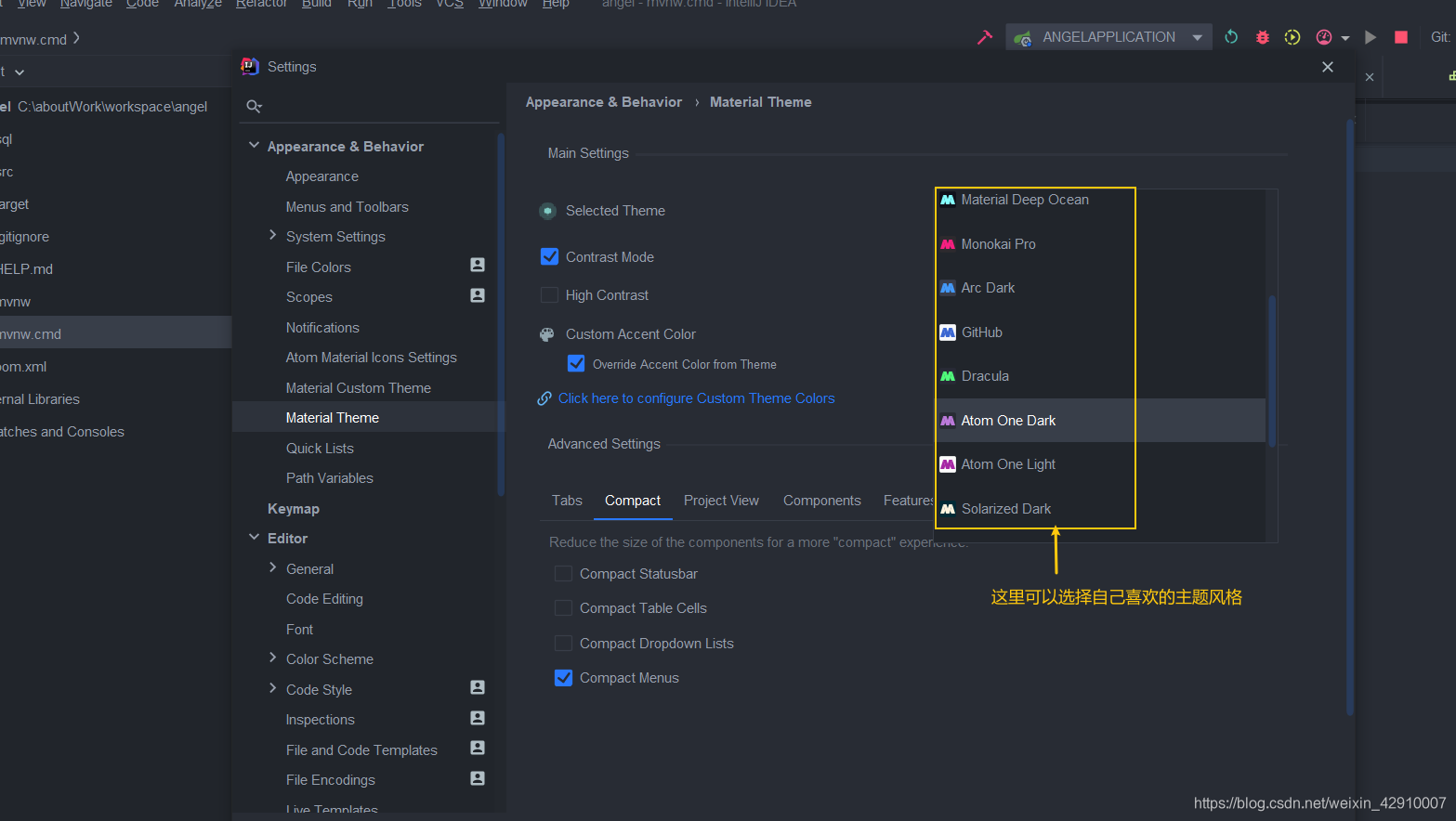Viewport: 1456px width, 821px height.
Task: Expand the General node under Editor
Action: (272, 567)
